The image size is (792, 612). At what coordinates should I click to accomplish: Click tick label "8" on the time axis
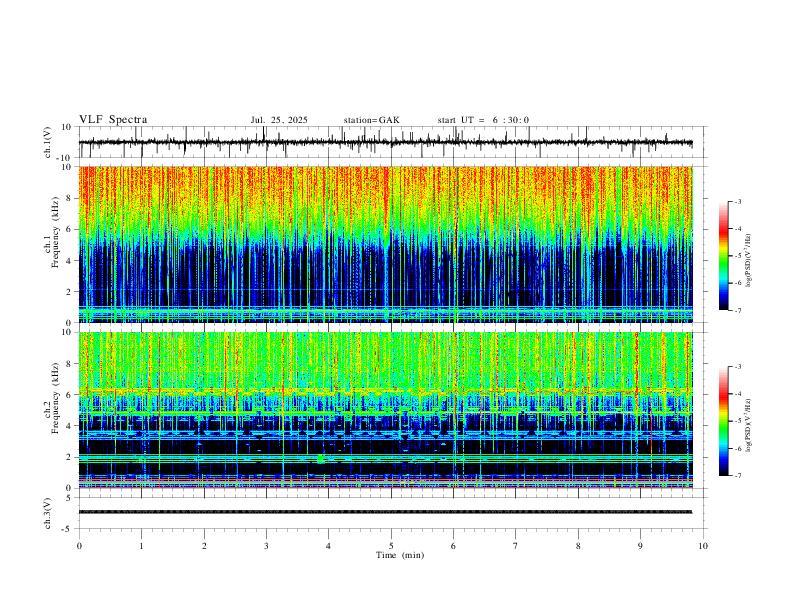(x=578, y=546)
